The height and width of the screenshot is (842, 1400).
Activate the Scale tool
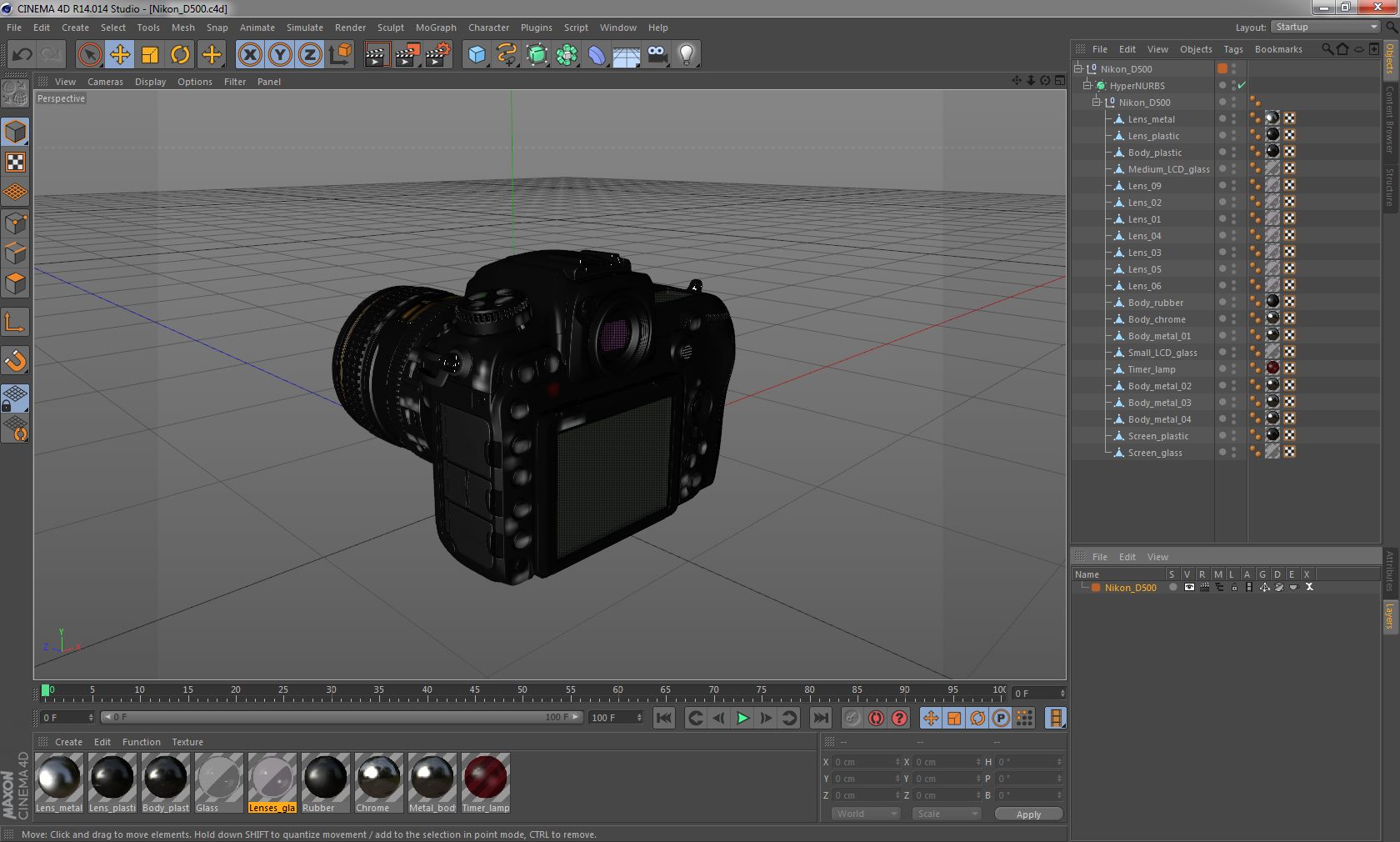click(x=150, y=55)
